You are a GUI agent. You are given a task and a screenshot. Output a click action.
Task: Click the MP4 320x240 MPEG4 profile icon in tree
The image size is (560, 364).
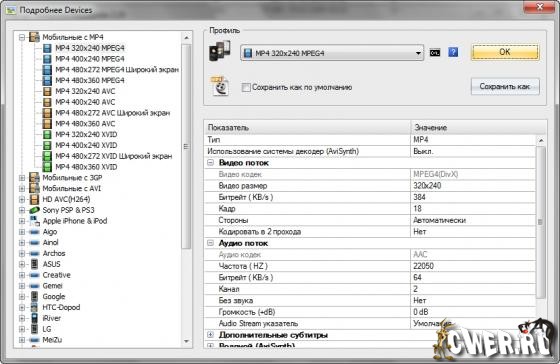point(47,48)
